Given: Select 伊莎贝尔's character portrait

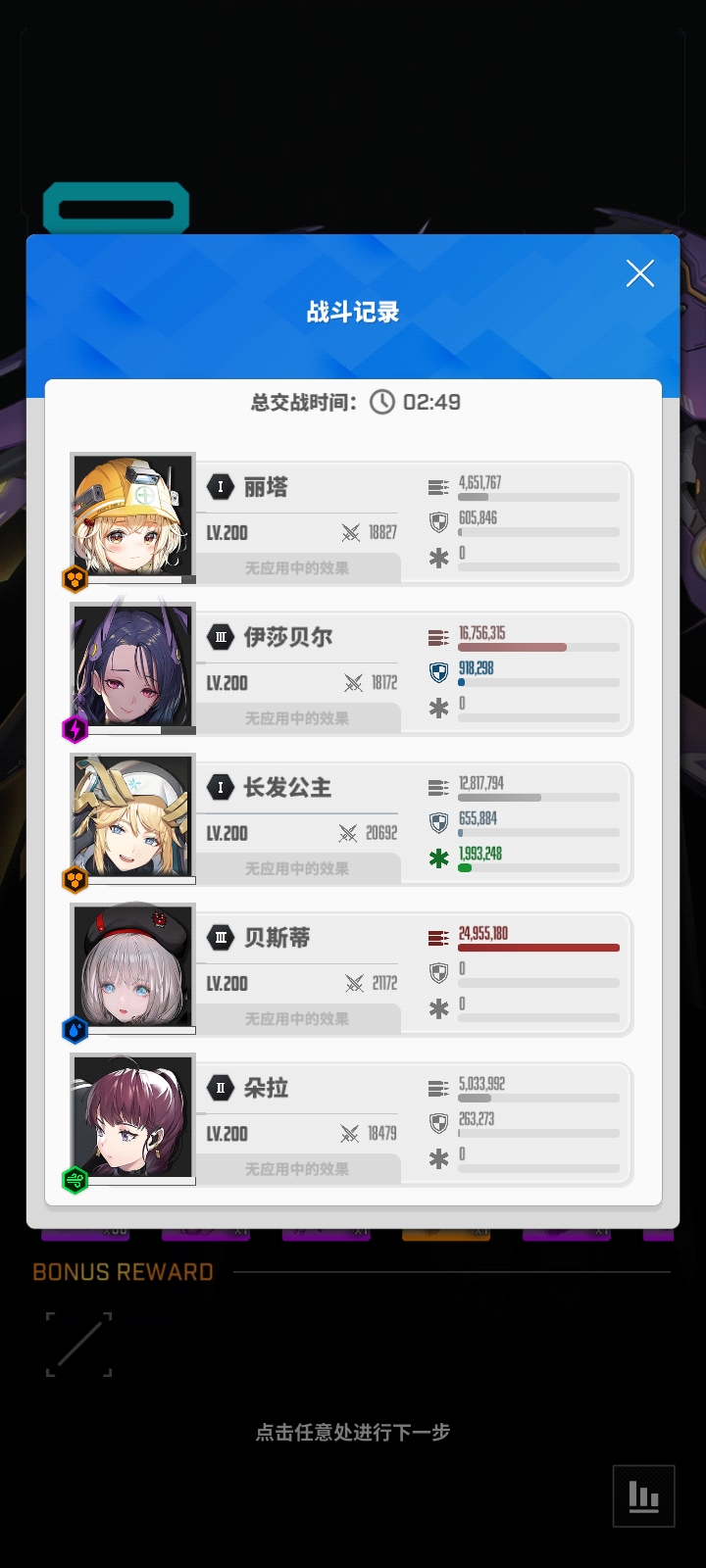Looking at the screenshot, I should pos(132,667).
